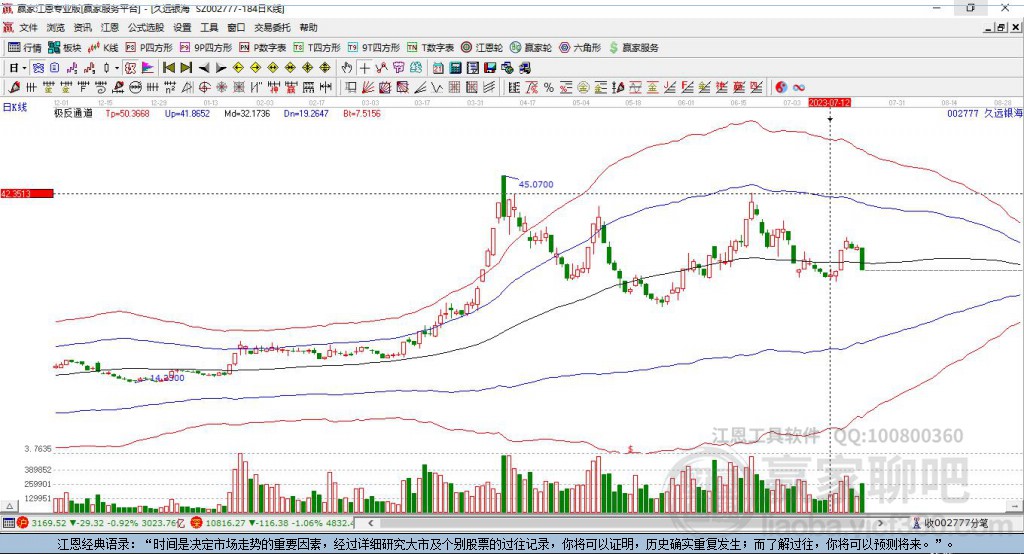The width and height of the screenshot is (1024, 554).
Task: Open the 工具 menu
Action: point(209,27)
